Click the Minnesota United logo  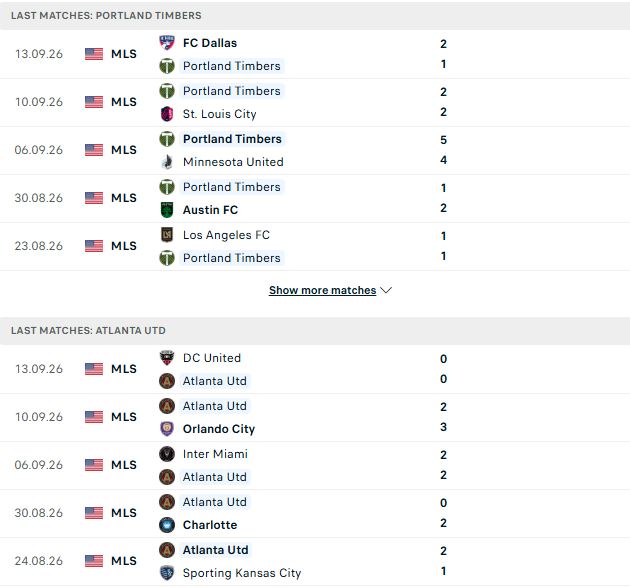pos(167,162)
